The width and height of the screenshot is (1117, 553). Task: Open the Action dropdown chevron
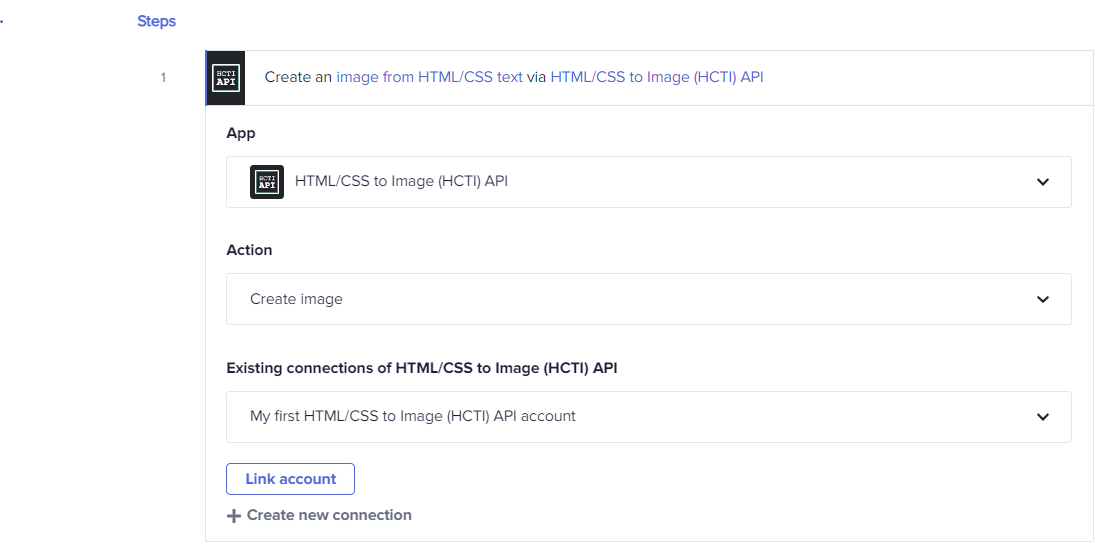coord(1043,299)
